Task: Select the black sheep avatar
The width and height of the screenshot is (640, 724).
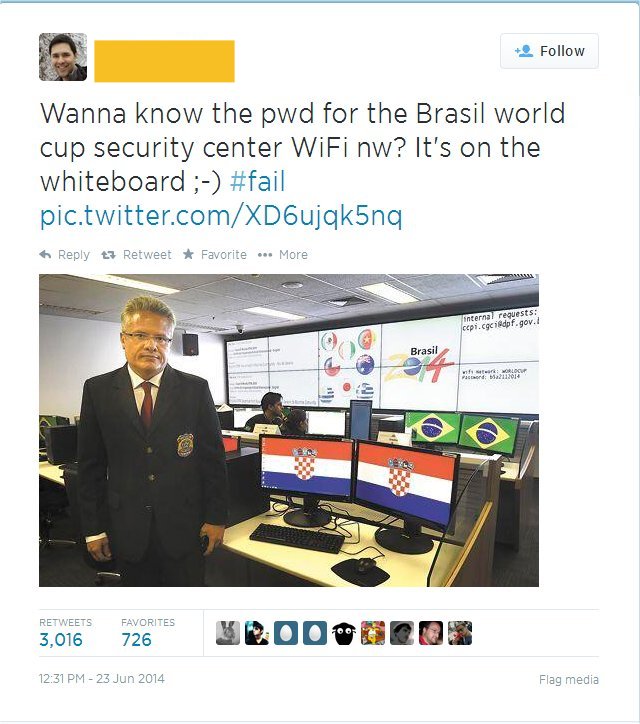Action: 344,633
